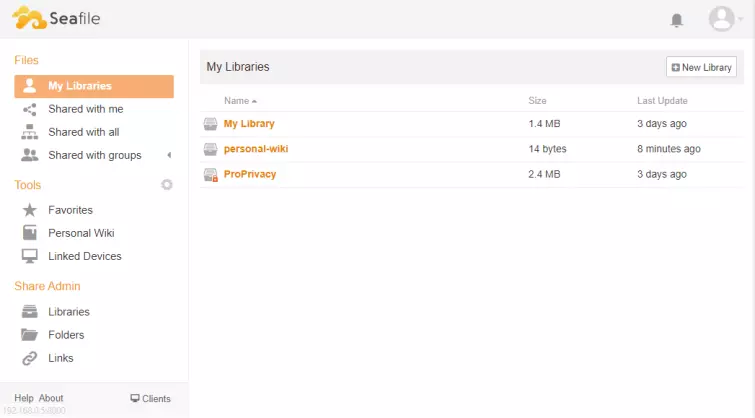Open Share Admin Libraries

click(69, 312)
